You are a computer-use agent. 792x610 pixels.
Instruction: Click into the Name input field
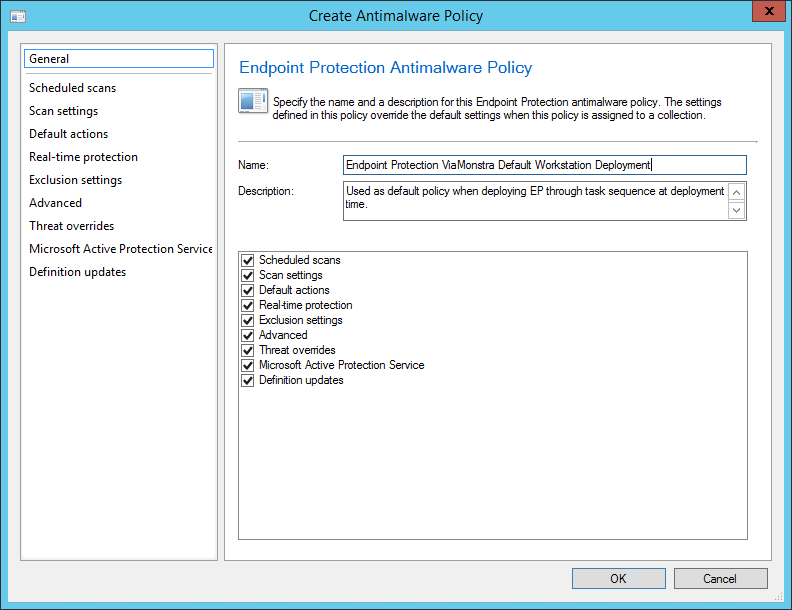(x=544, y=165)
